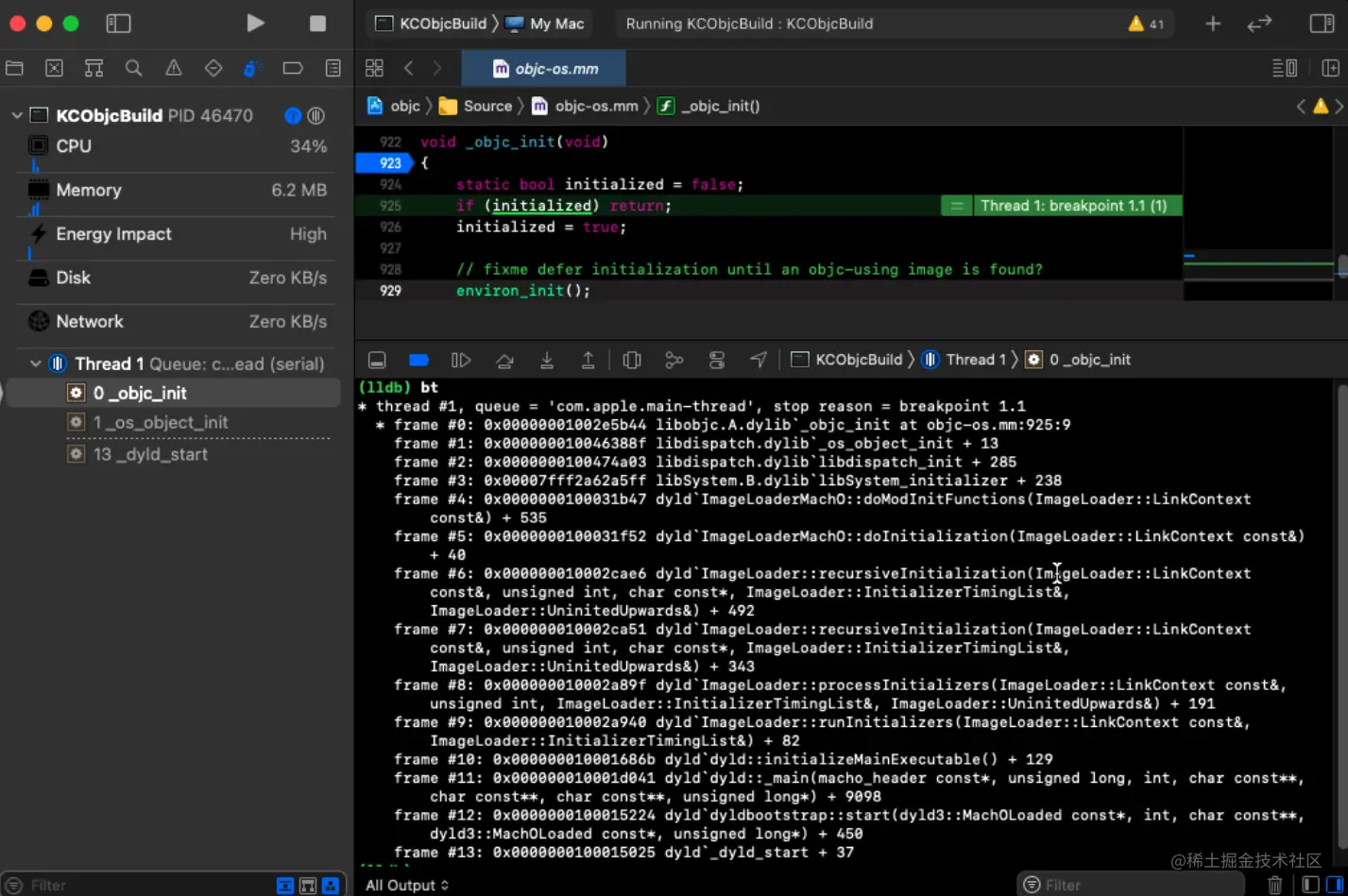Open Debug View Hierarchy
Image resolution: width=1348 pixels, height=896 pixels.
pyautogui.click(x=632, y=360)
